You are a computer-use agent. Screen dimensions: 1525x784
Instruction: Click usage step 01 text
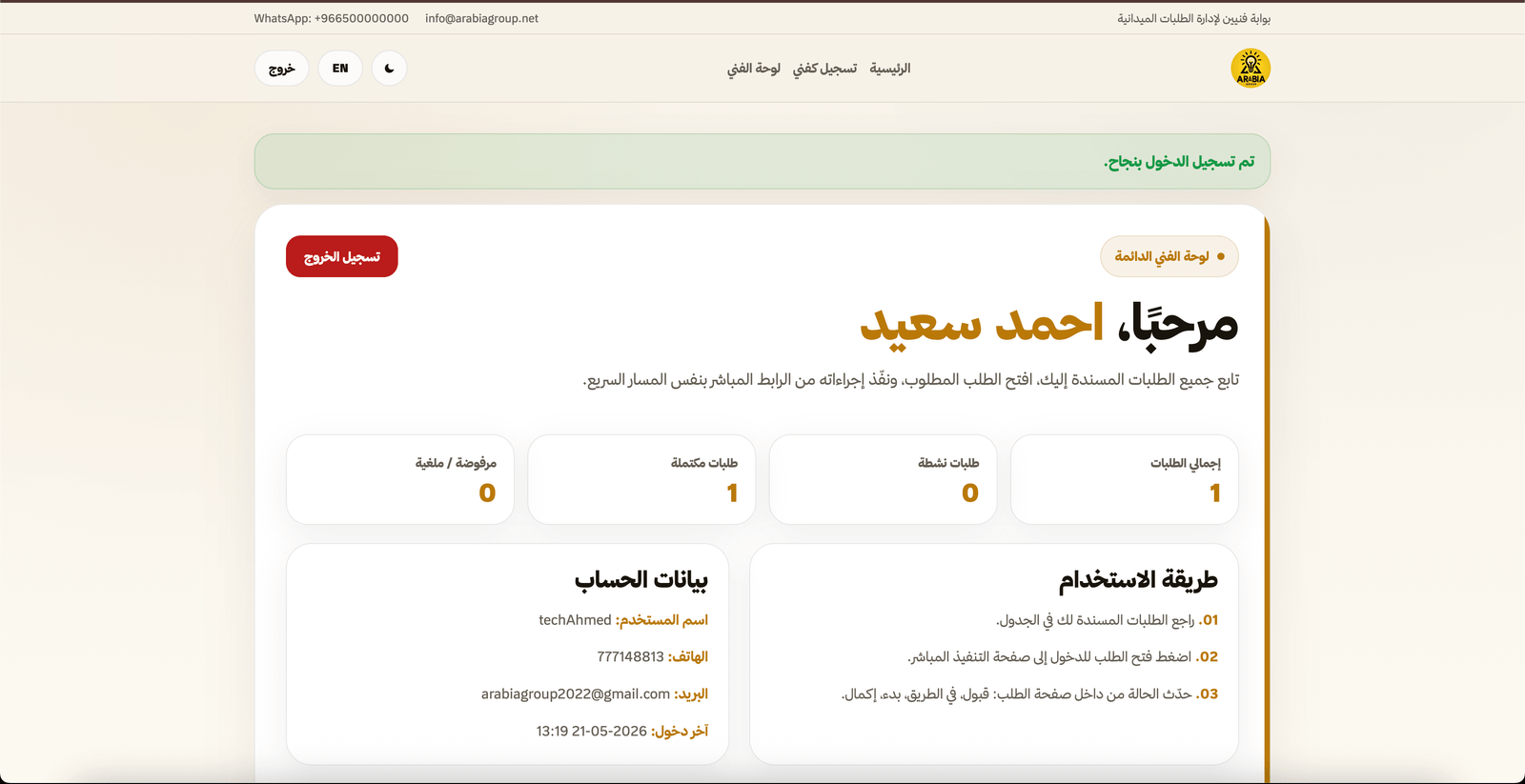(x=1108, y=620)
